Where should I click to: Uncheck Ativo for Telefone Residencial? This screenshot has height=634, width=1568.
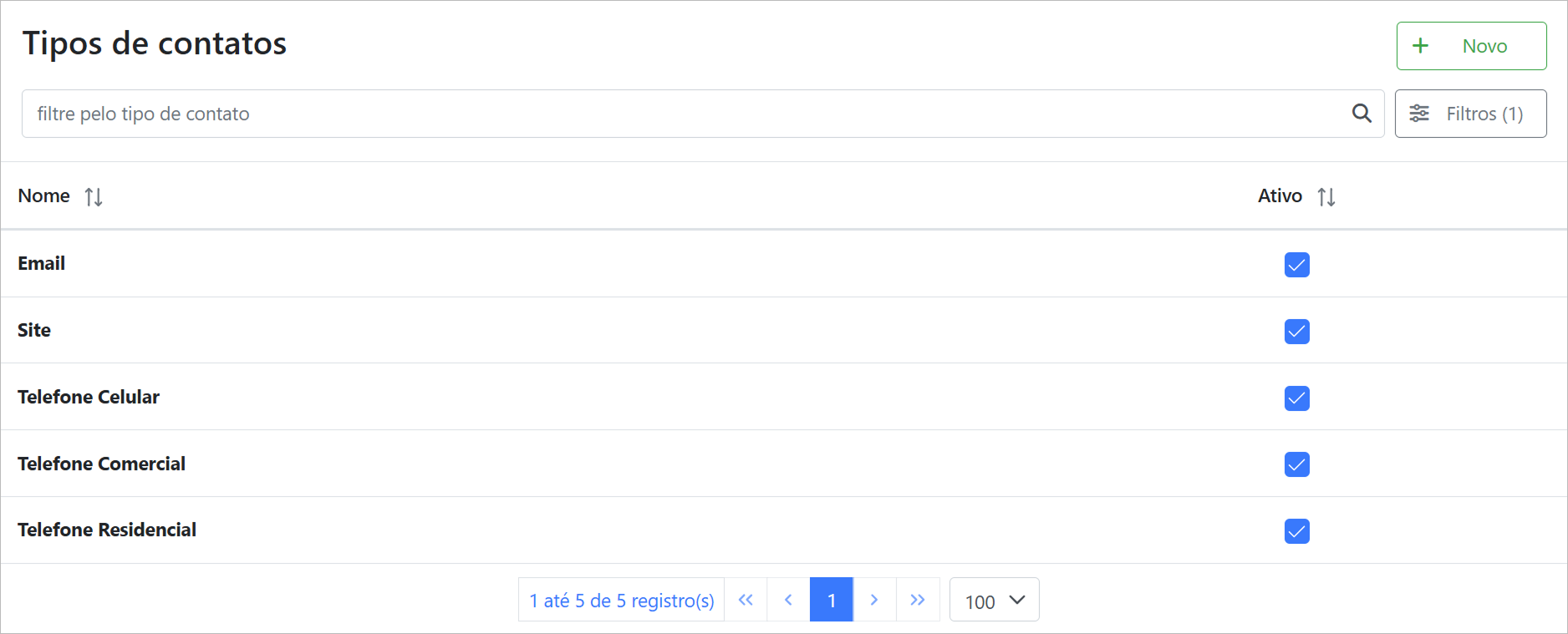1296,531
